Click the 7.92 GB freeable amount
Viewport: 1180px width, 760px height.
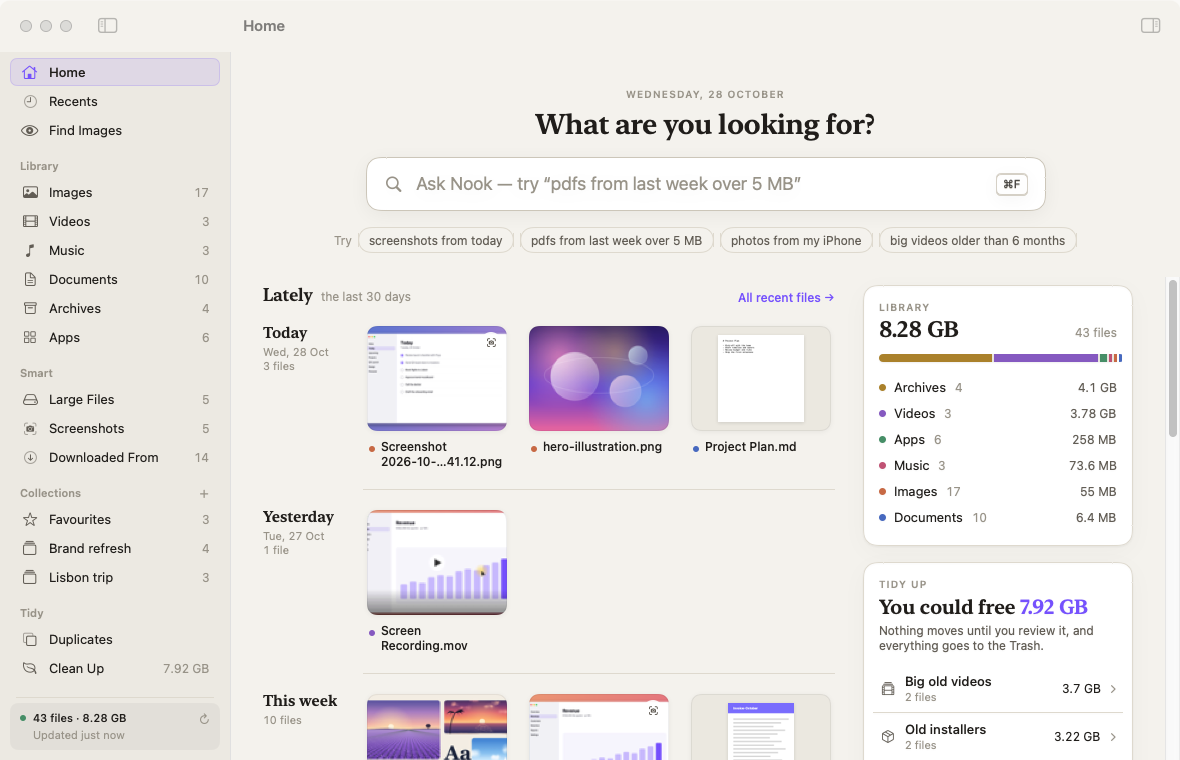point(1053,607)
